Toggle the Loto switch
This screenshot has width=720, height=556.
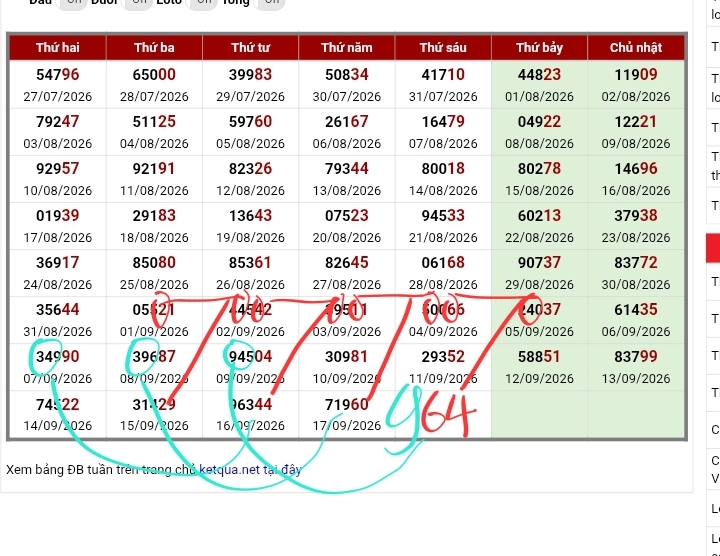coord(201,3)
